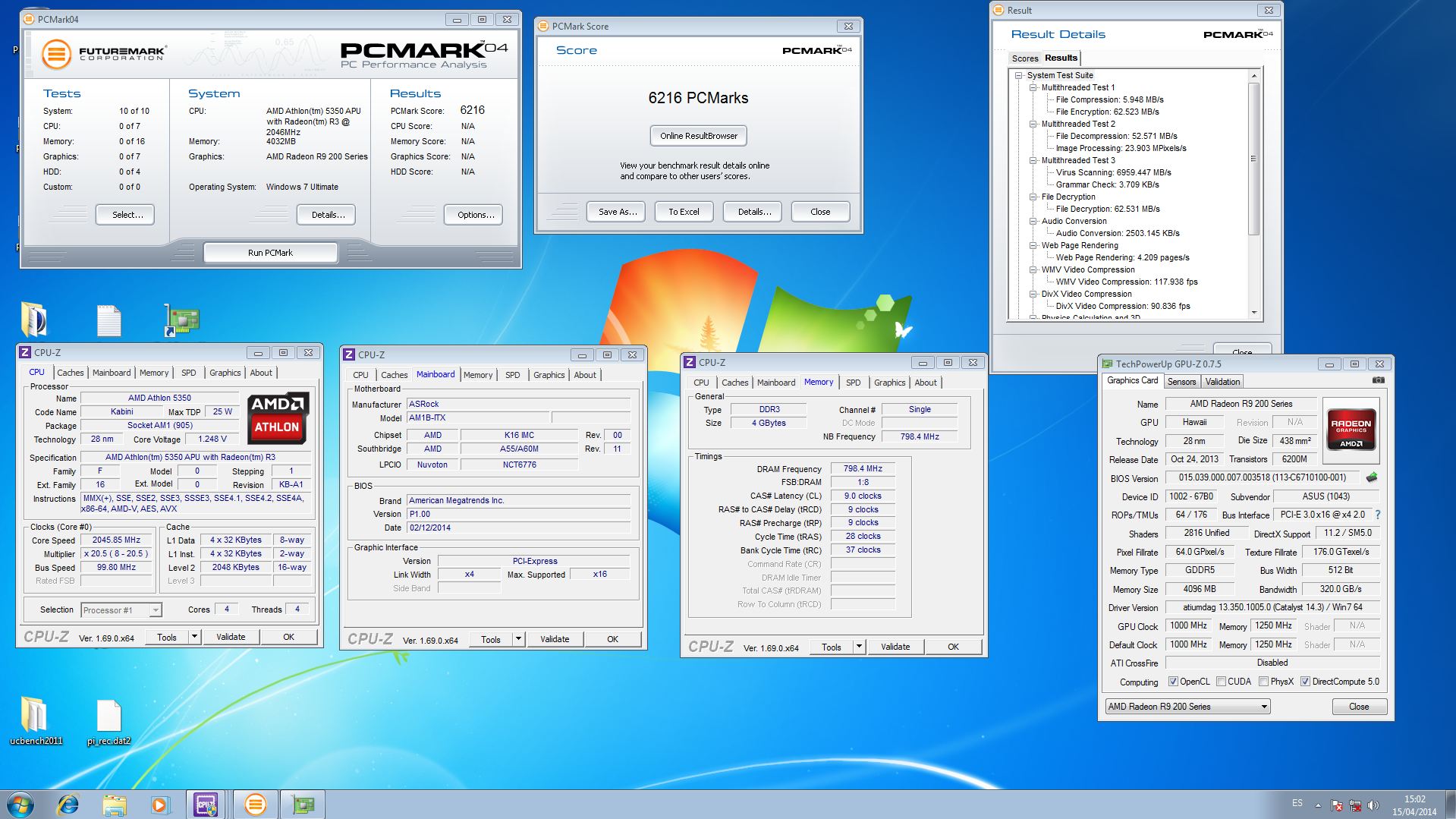Select the pi_rec.dat2 desktop file
This screenshot has width=1456, height=819.
pyautogui.click(x=109, y=722)
